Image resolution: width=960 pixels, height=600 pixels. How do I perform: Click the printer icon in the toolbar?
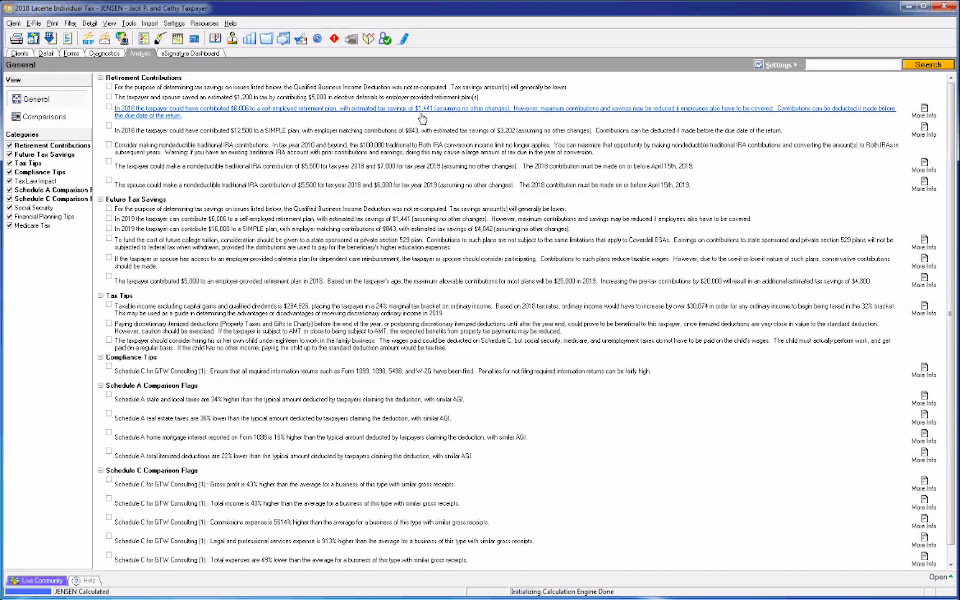[x=17, y=39]
